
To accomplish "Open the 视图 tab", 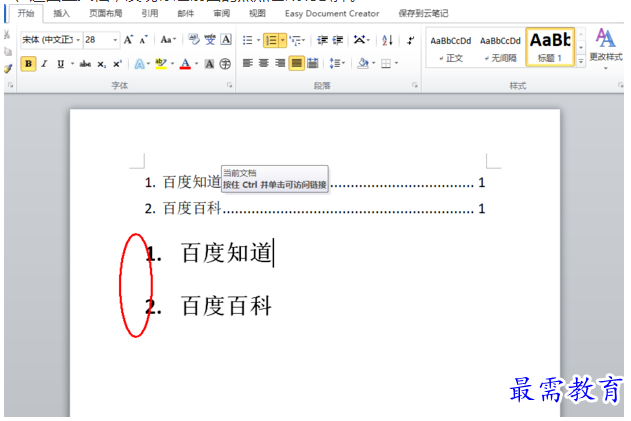I will (x=257, y=13).
